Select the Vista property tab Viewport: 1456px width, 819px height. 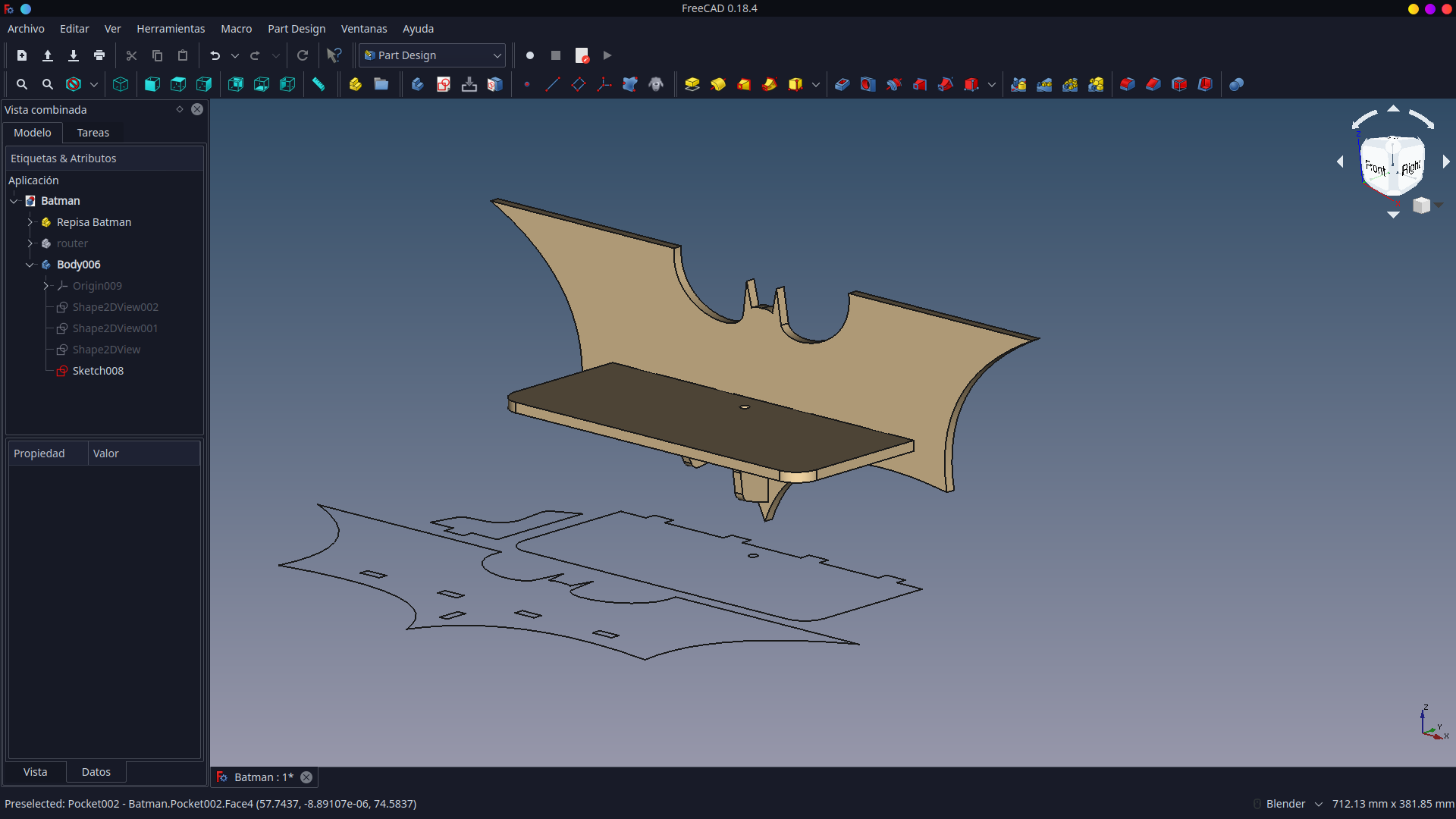[36, 772]
